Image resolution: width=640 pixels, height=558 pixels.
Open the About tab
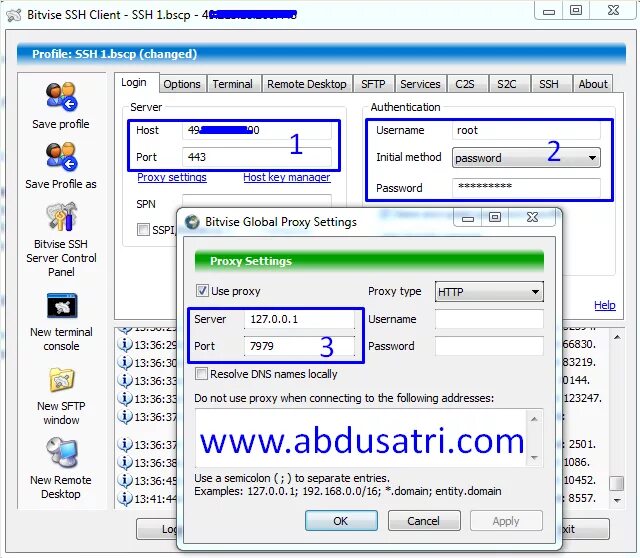593,84
